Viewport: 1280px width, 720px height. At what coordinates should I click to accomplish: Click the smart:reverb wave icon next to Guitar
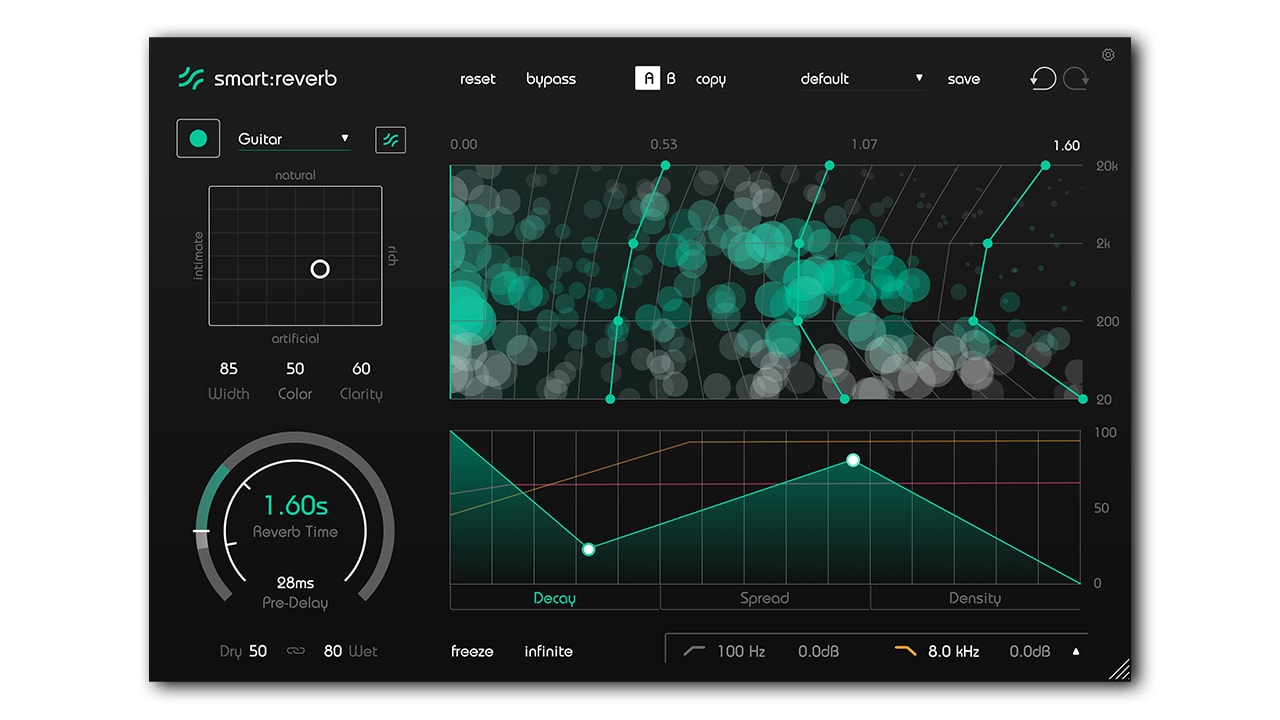390,140
